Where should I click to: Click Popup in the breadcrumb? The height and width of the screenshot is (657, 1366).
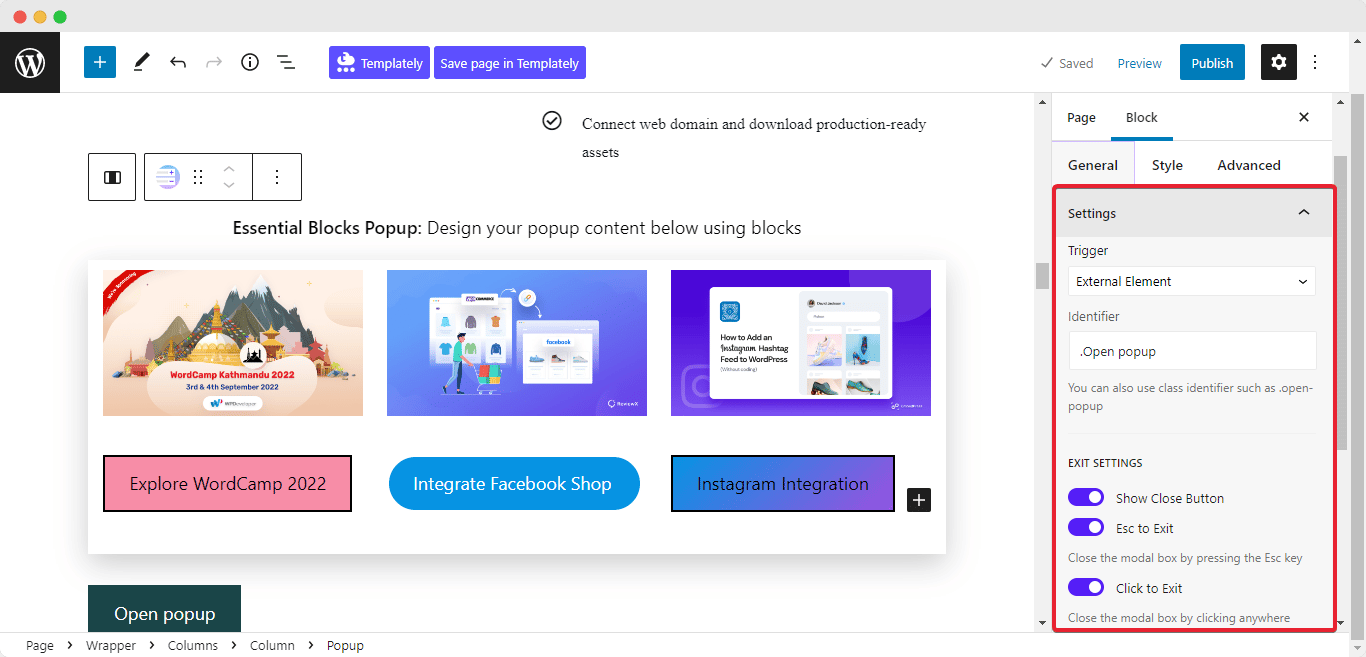pos(345,645)
